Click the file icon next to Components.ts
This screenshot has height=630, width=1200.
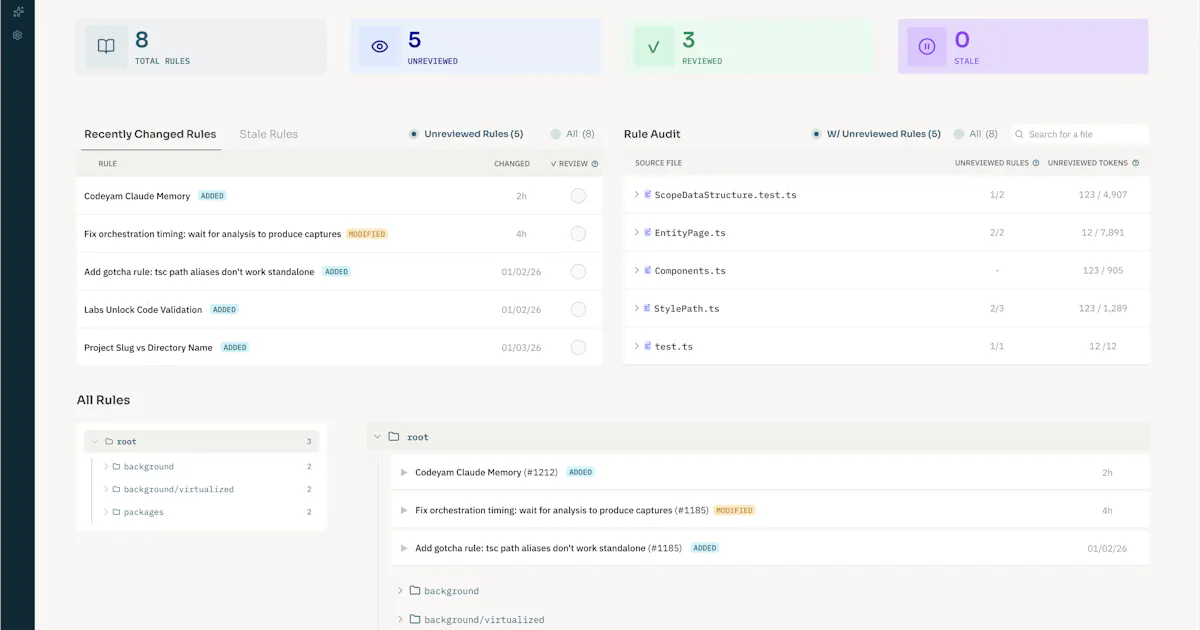coord(648,270)
